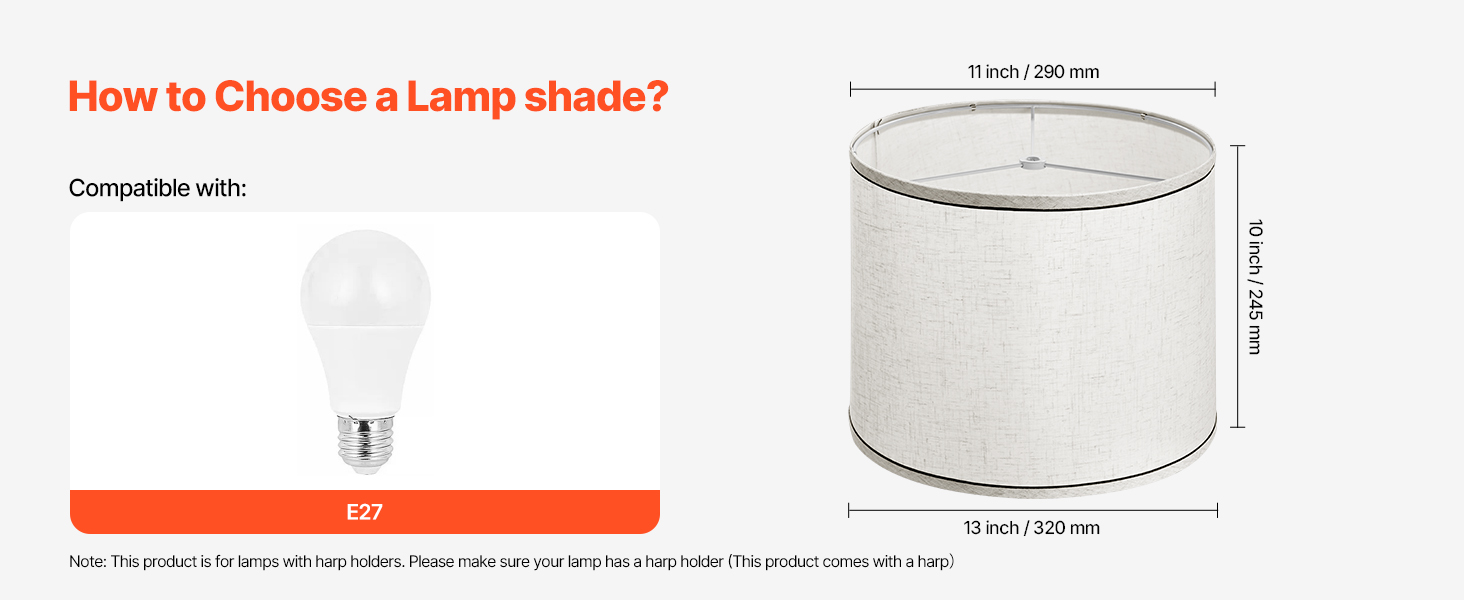Select the "10 inch / 245 mm" height label
Image resolution: width=1464 pixels, height=600 pixels.
tap(1255, 287)
